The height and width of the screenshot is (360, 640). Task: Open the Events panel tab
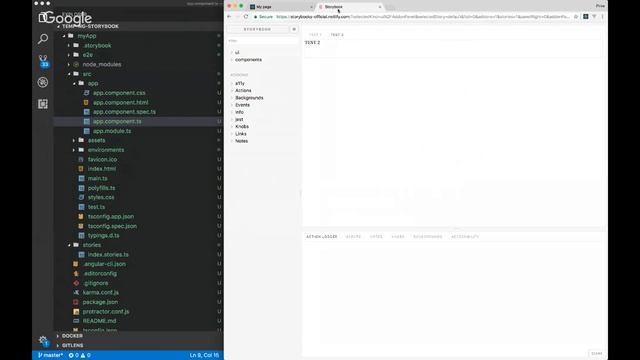pyautogui.click(x=353, y=237)
